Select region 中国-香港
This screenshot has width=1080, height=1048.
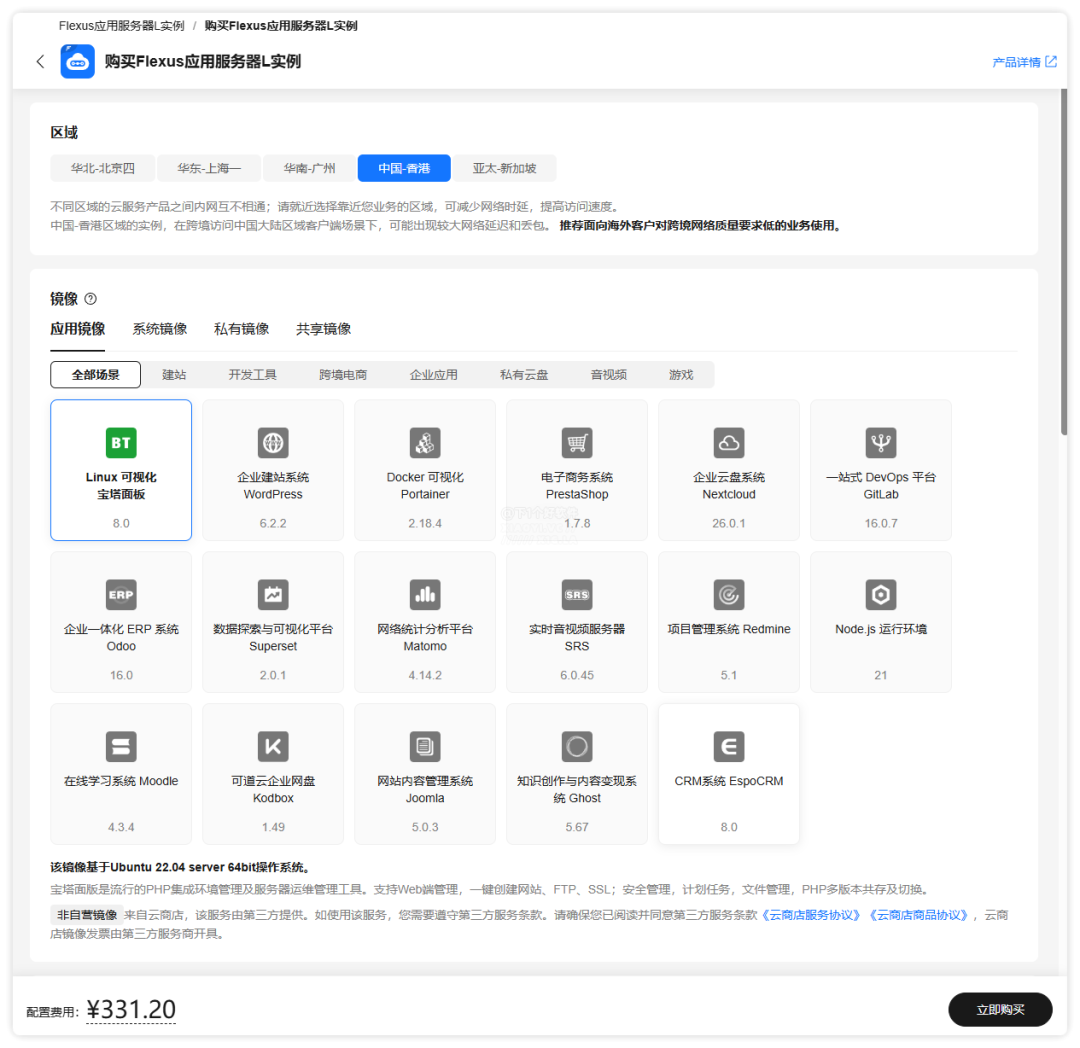404,168
